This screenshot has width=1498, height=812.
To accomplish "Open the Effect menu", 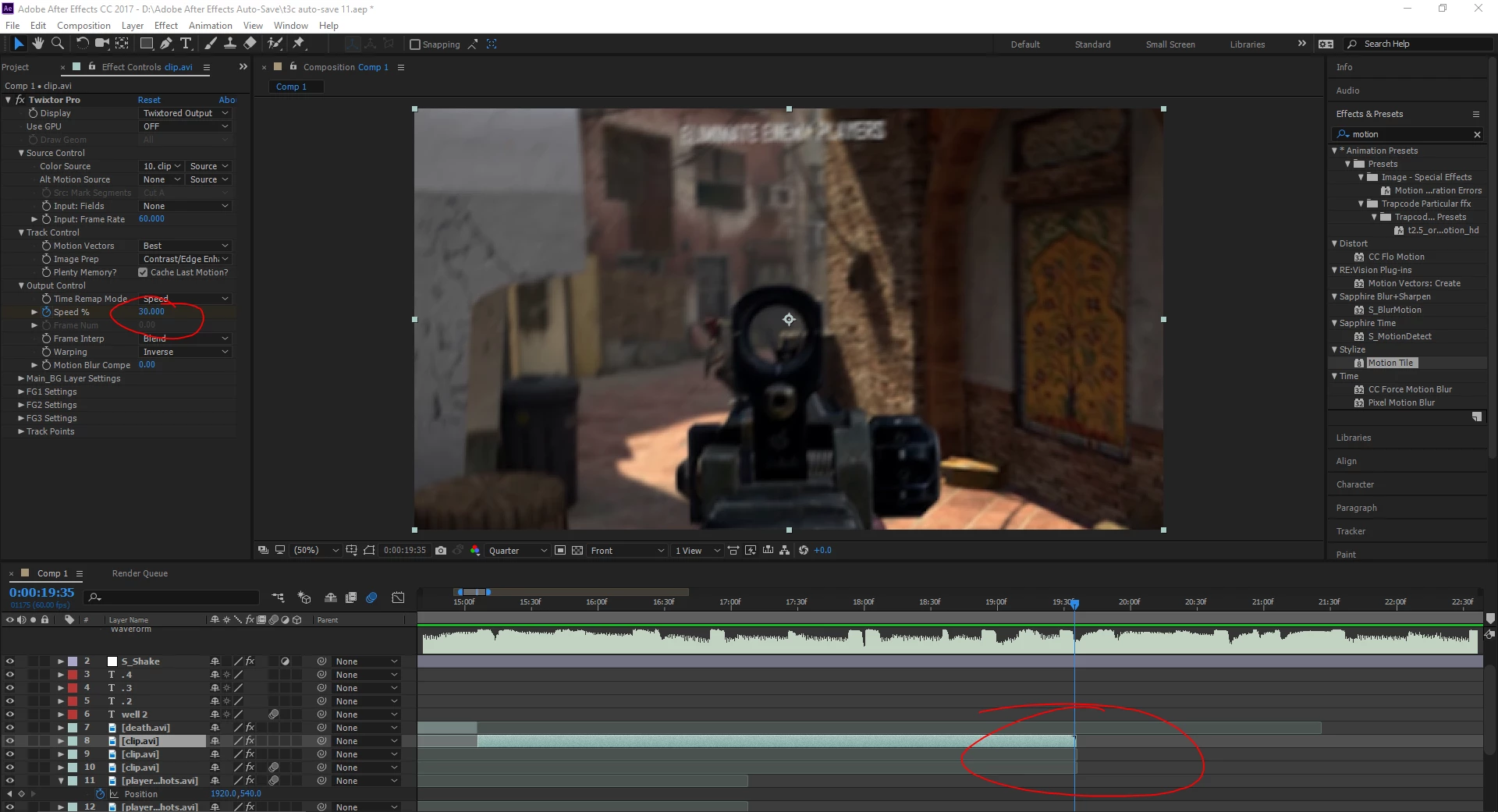I will click(166, 26).
